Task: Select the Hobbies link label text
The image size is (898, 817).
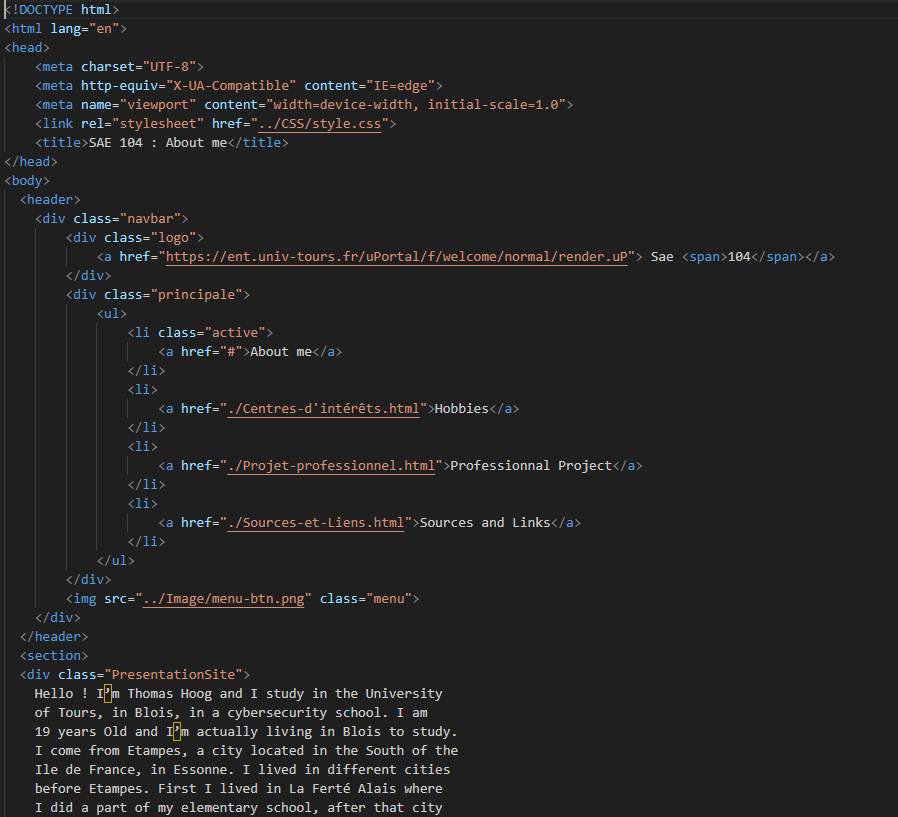Action: pyautogui.click(x=461, y=408)
